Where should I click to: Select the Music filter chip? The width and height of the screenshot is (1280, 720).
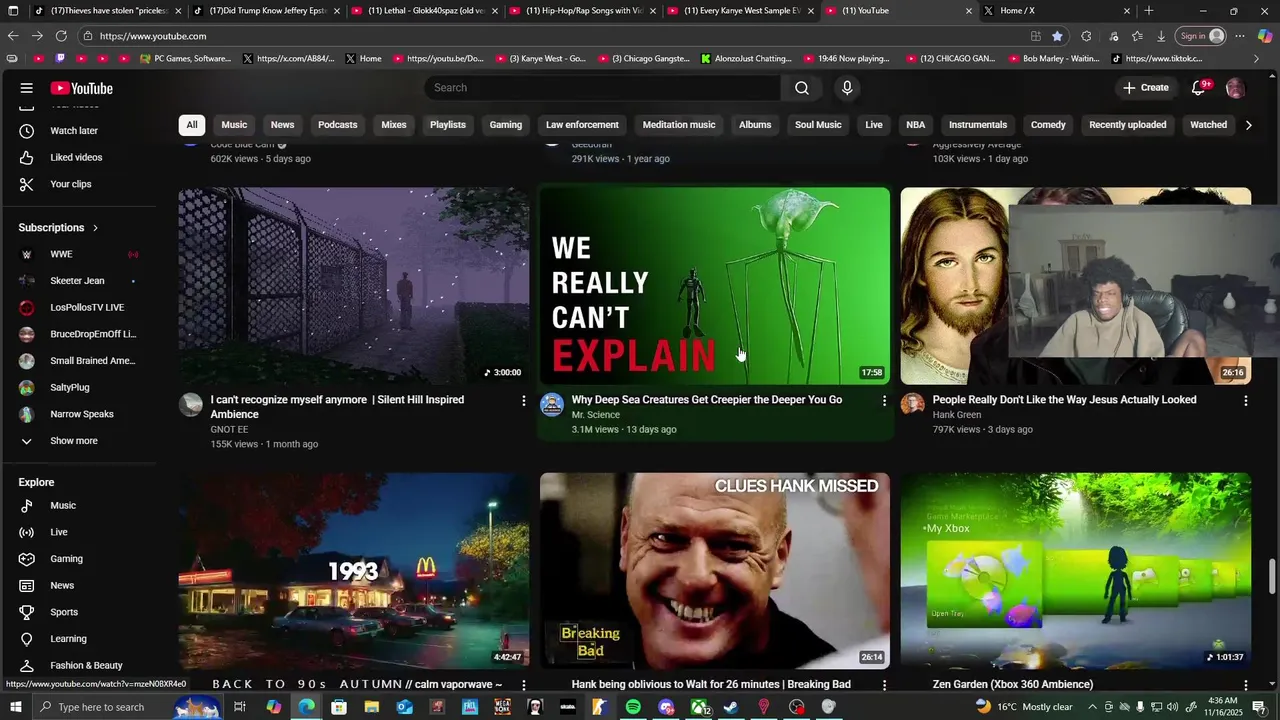(x=234, y=125)
